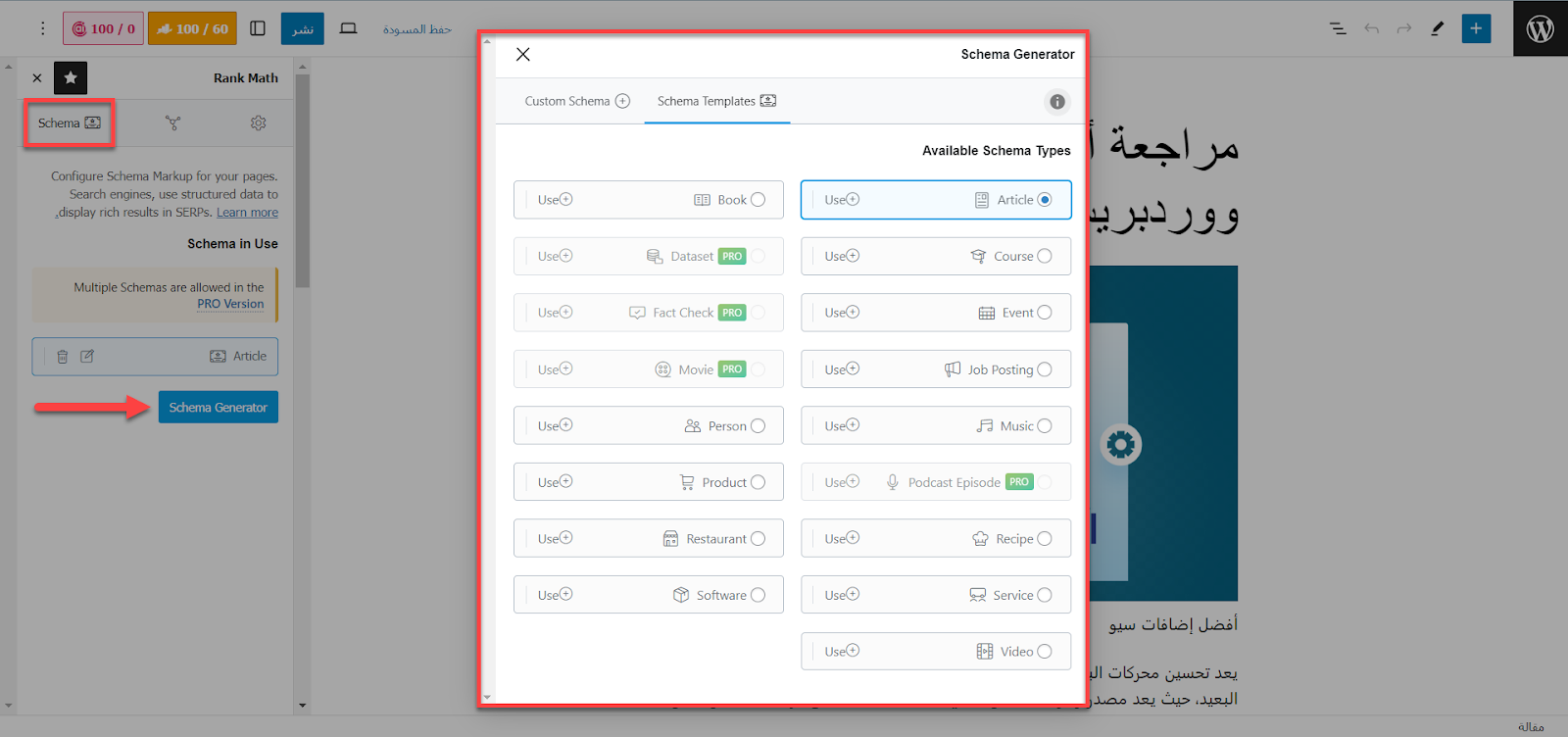This screenshot has width=1568, height=737.
Task: Click the Product schema cart icon
Action: (687, 482)
